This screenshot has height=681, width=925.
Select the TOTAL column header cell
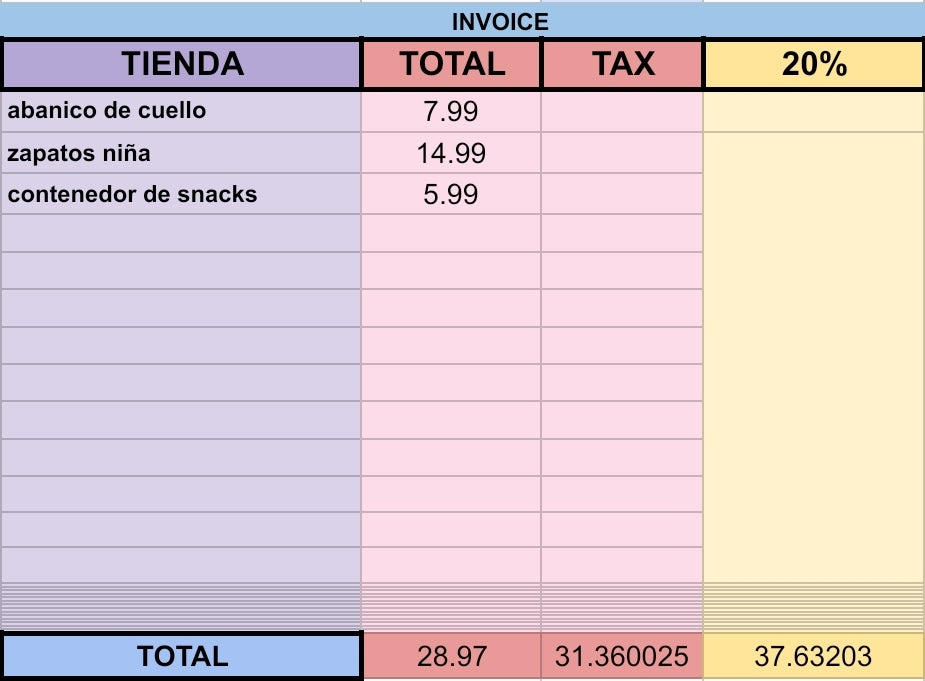tap(452, 64)
